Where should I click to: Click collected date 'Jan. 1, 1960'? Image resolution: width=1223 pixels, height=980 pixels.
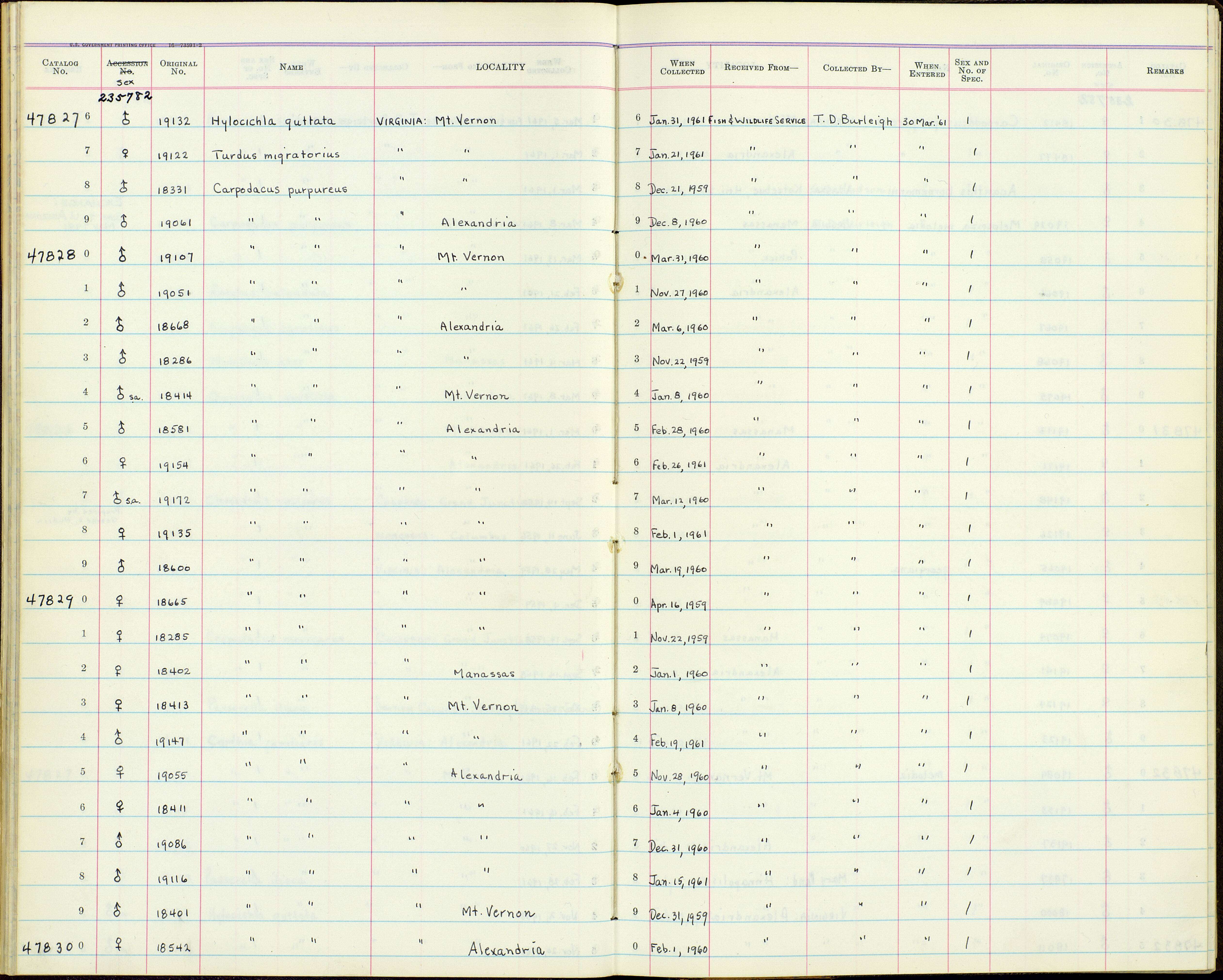point(679,673)
